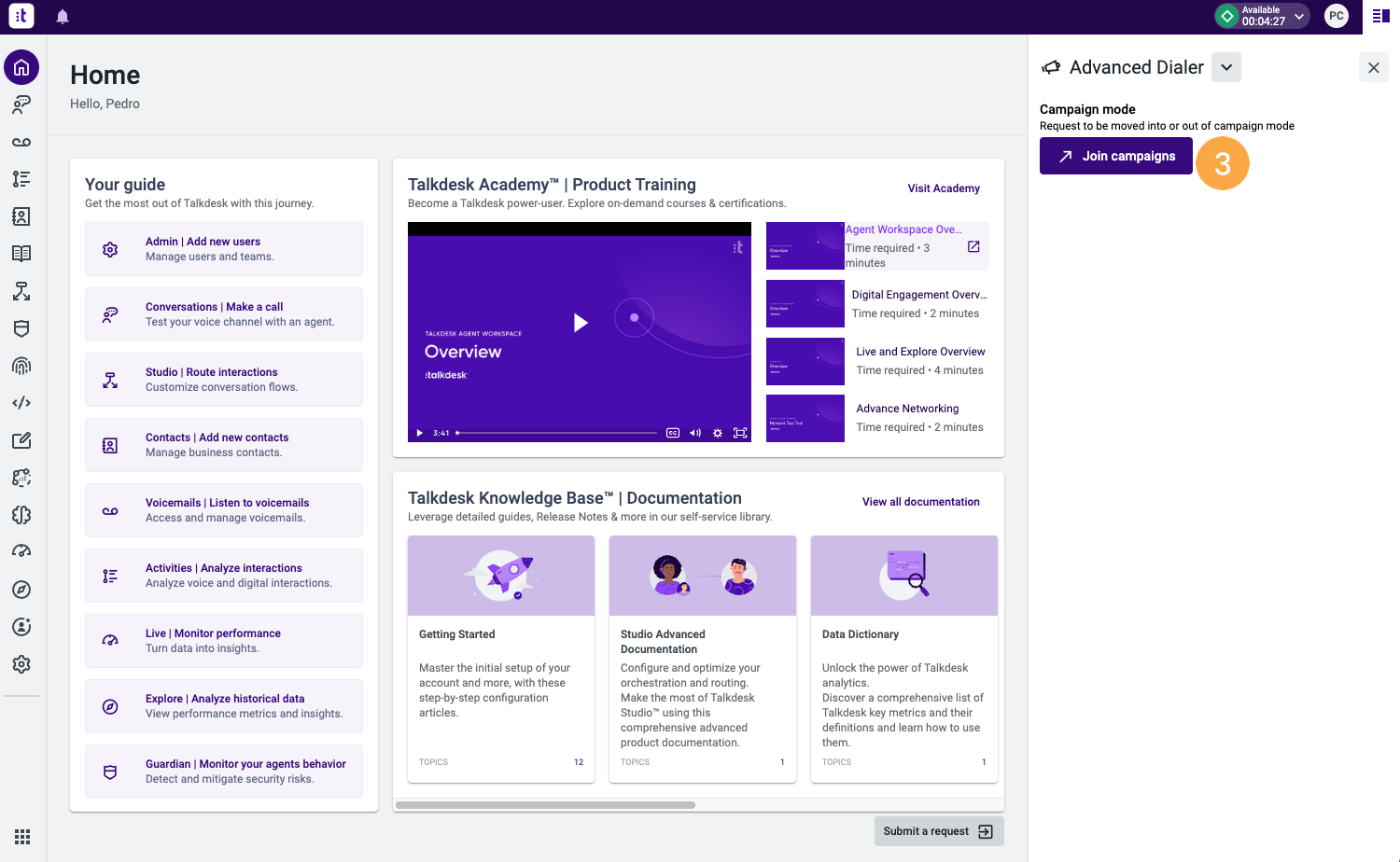
Task: Click the Talkdesk logo in top bar
Action: point(21,16)
